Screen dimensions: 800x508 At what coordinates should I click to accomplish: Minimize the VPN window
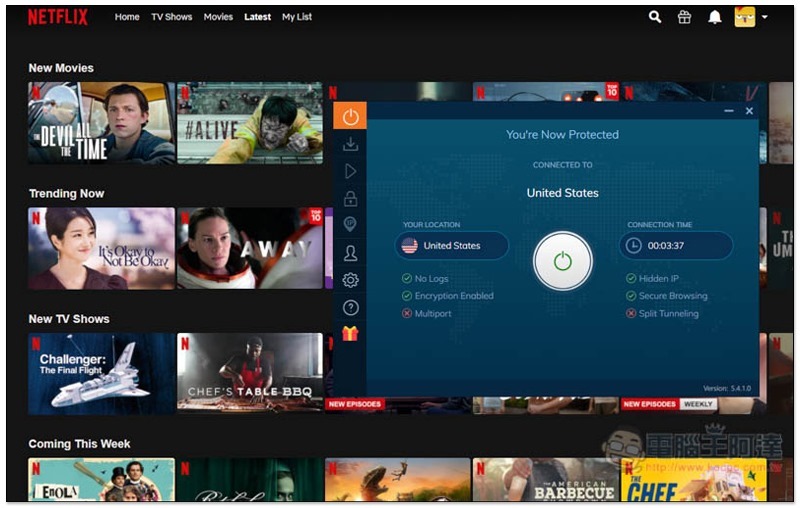729,111
